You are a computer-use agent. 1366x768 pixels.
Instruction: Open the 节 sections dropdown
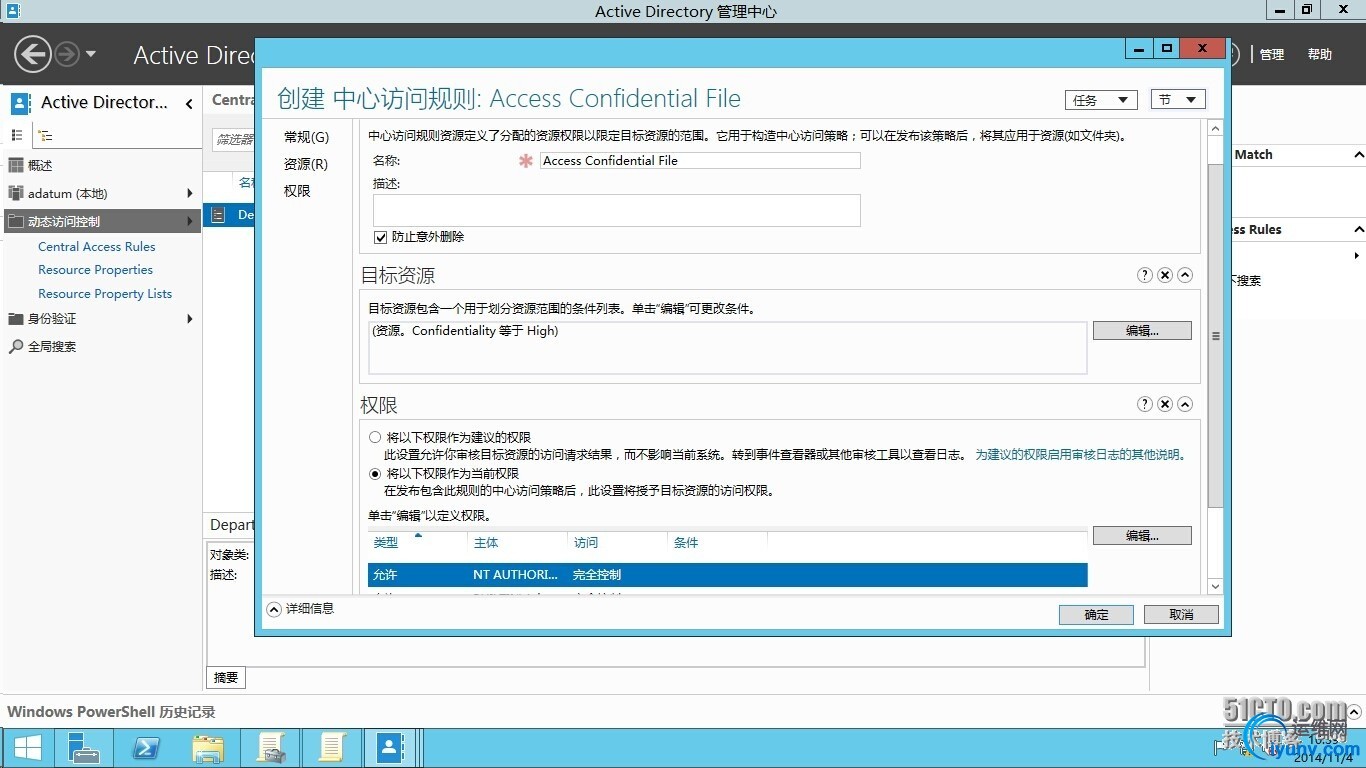[x=1178, y=100]
